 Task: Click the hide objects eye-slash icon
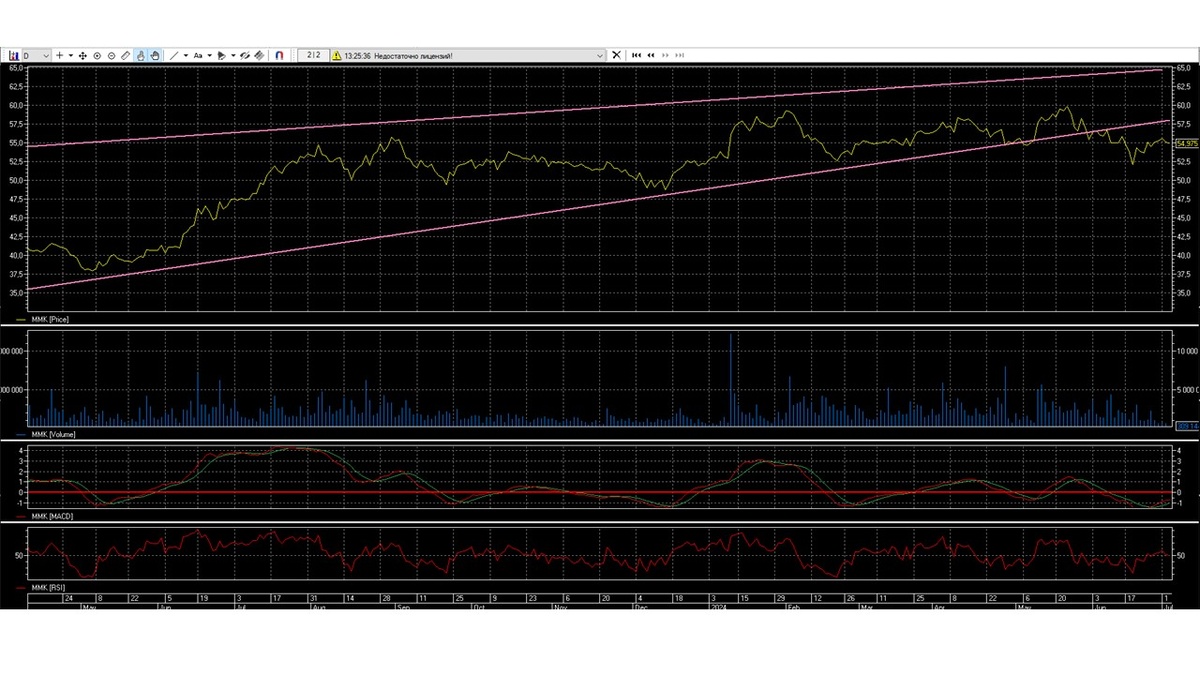(x=244, y=56)
